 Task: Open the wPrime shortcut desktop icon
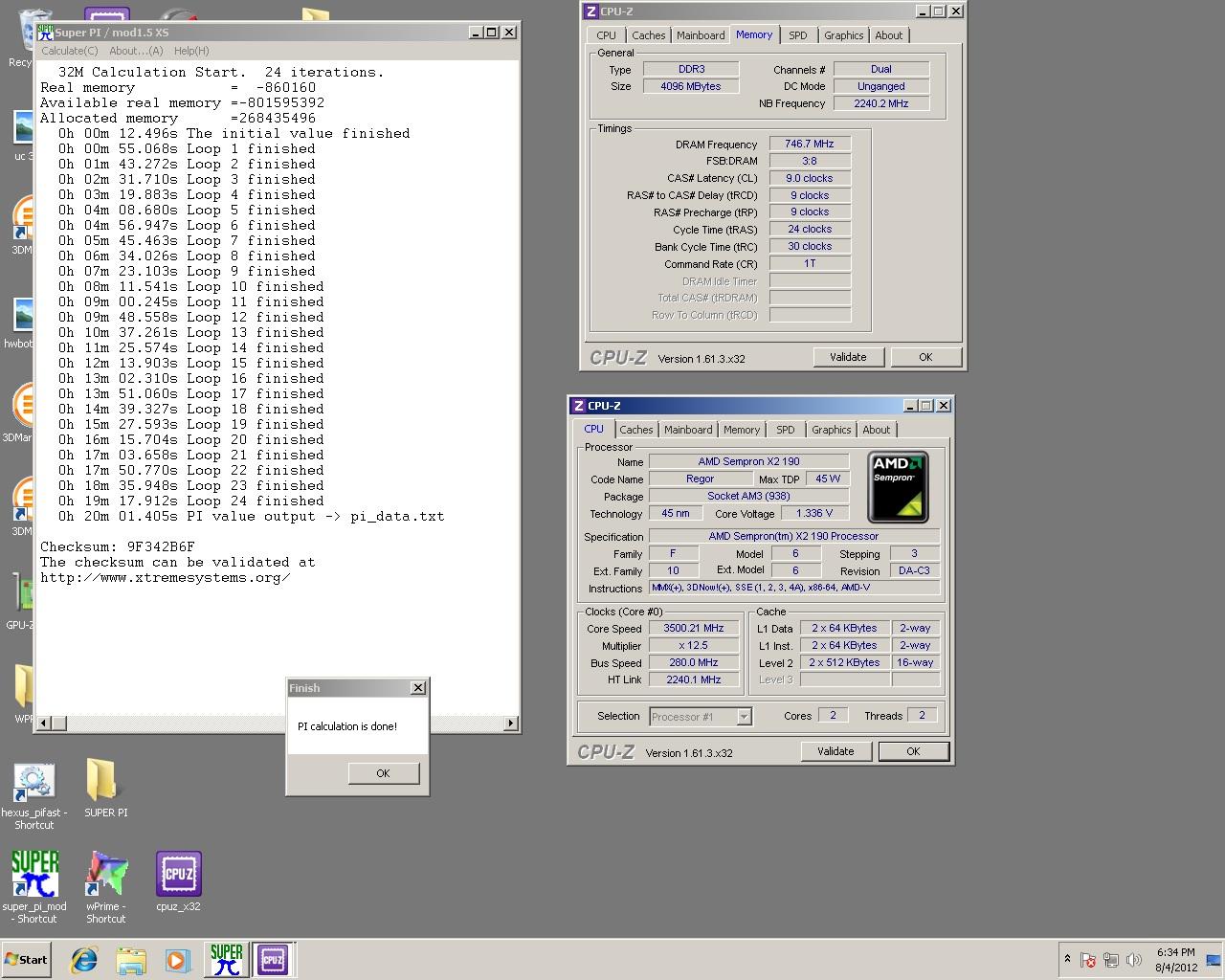(x=105, y=887)
